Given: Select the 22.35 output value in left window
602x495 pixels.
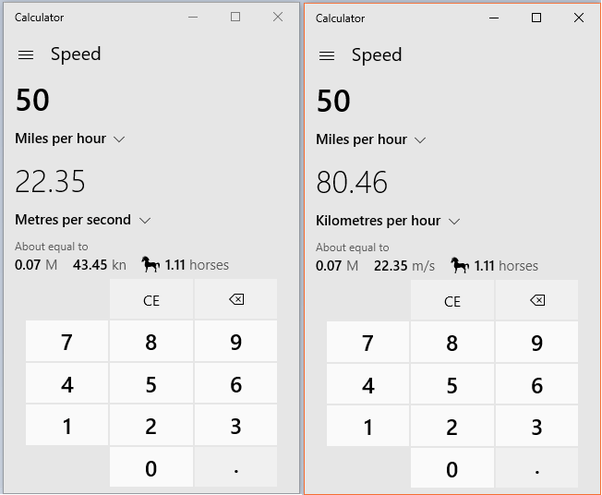Looking at the screenshot, I should 50,181.
